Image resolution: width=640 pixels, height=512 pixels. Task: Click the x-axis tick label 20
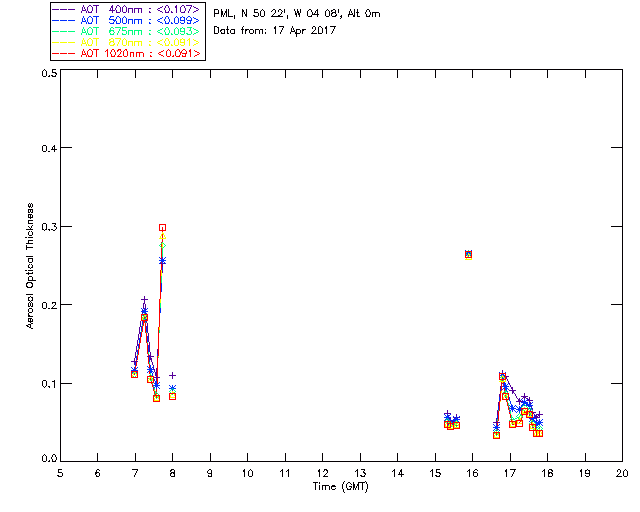point(622,473)
